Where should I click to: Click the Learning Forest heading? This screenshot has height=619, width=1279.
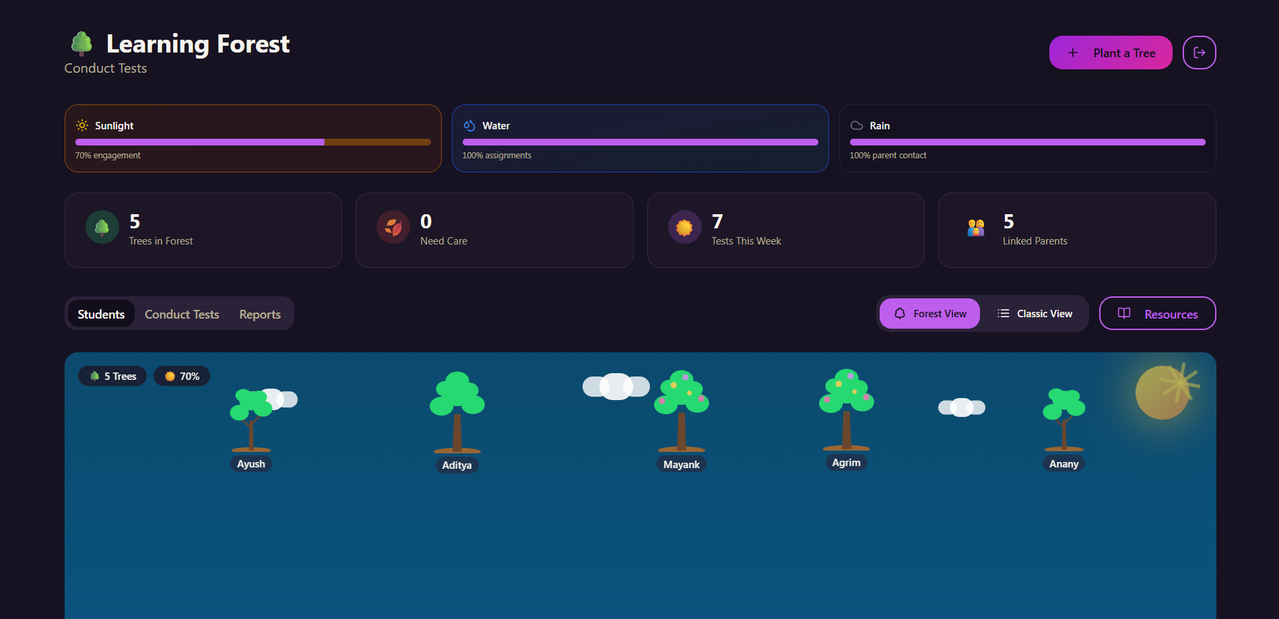pos(198,44)
